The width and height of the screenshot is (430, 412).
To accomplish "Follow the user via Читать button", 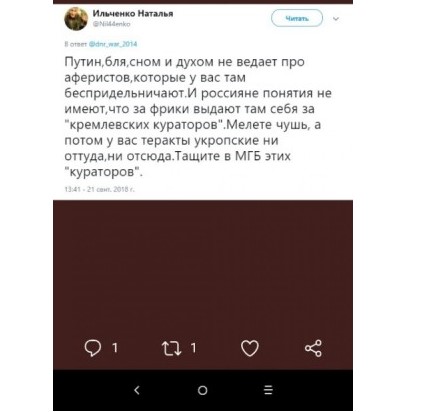I will click(x=297, y=18).
